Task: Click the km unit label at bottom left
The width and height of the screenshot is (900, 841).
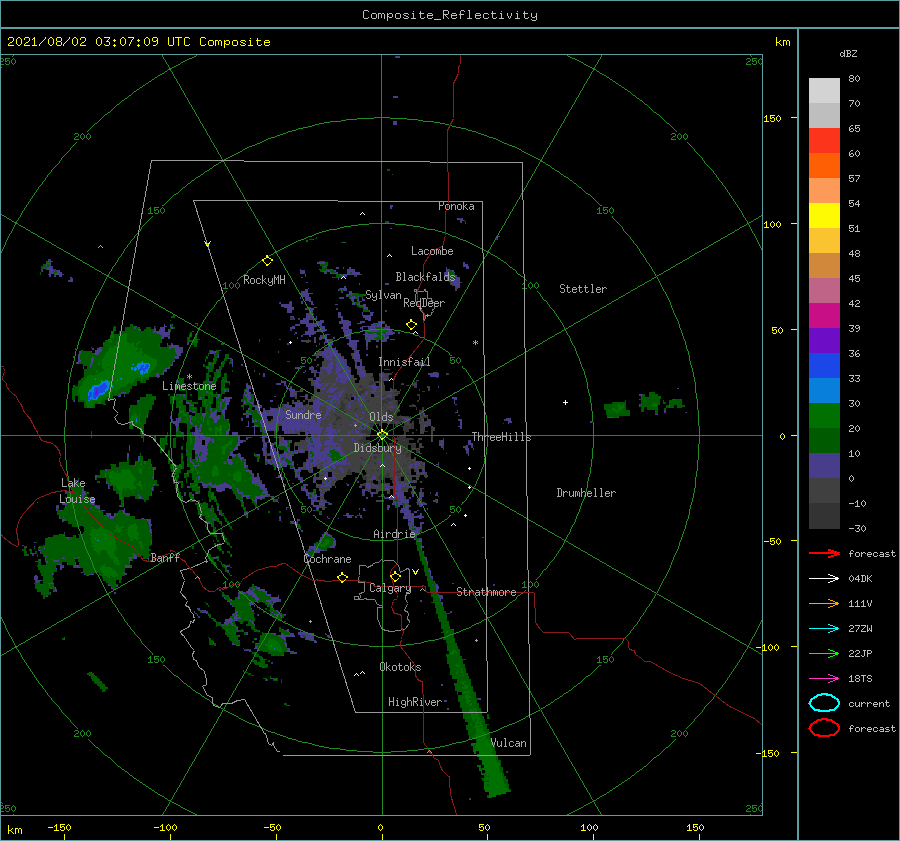Action: click(14, 830)
